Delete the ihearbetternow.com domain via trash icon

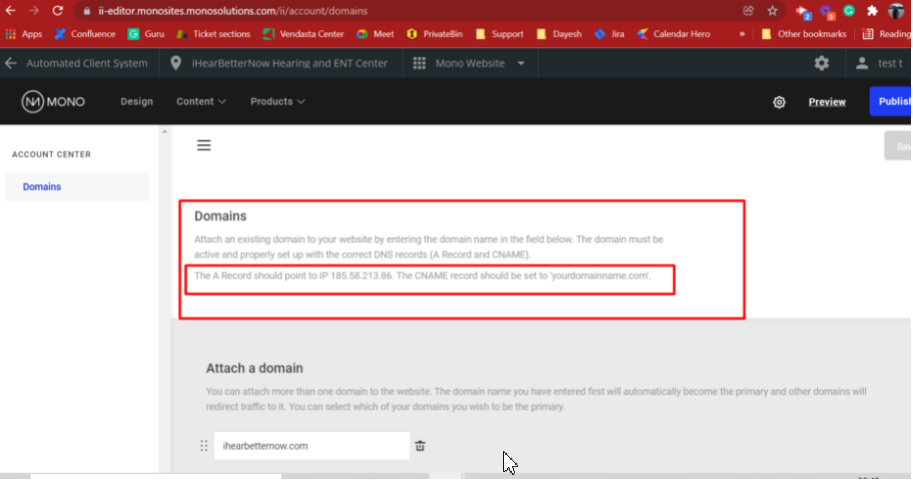point(420,446)
